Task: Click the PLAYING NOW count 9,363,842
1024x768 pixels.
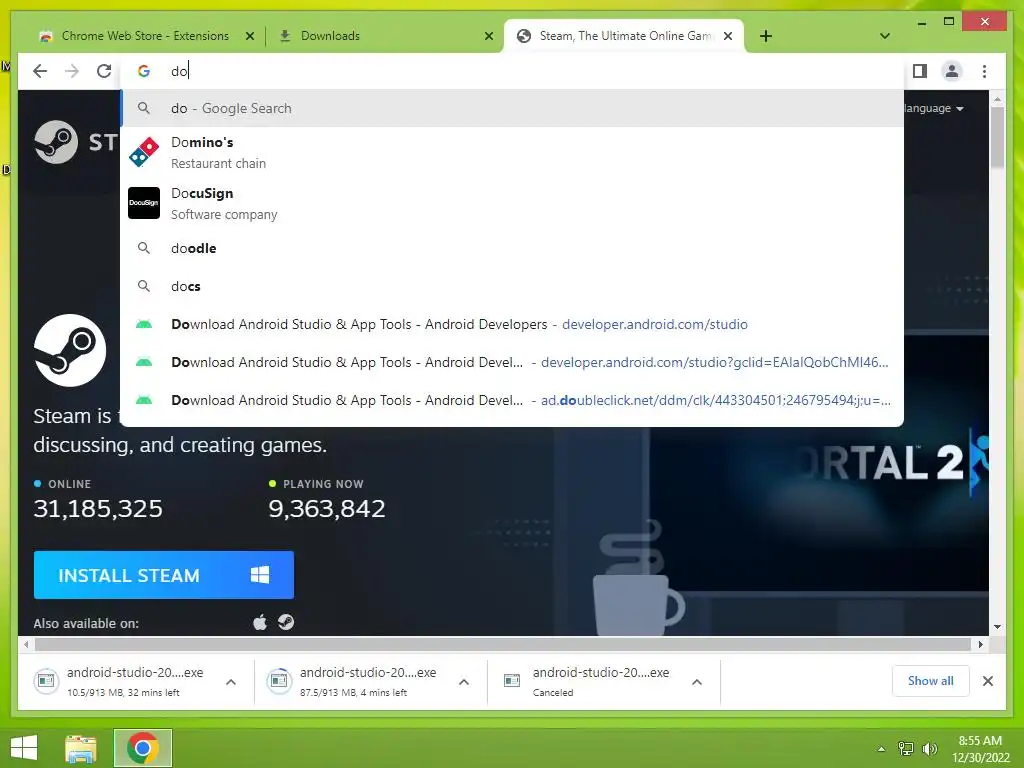Action: (327, 509)
